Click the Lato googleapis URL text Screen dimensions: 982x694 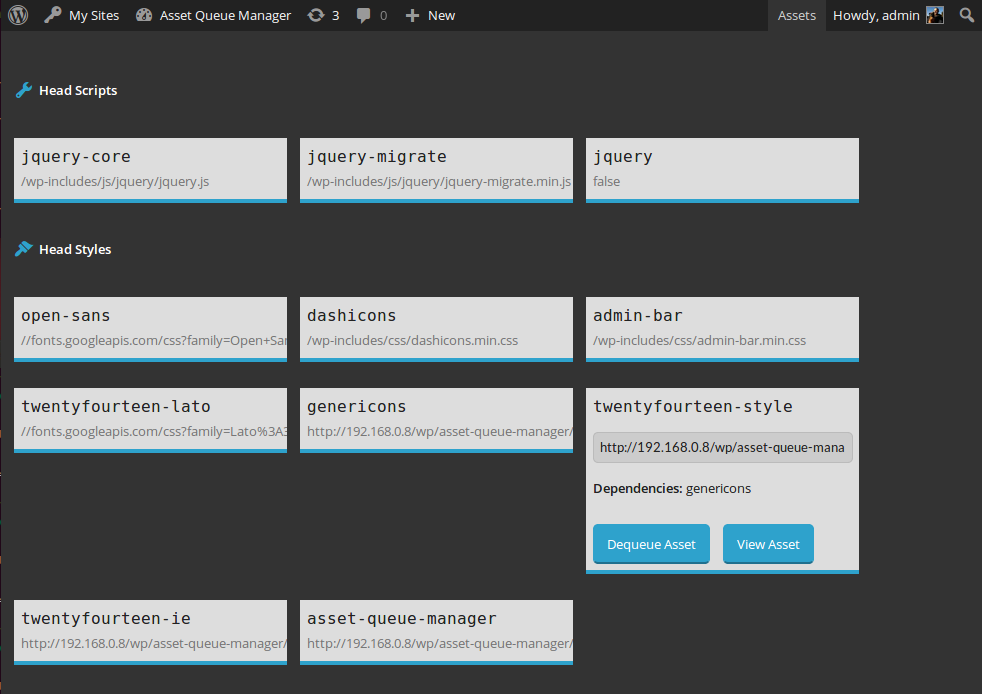coord(154,432)
